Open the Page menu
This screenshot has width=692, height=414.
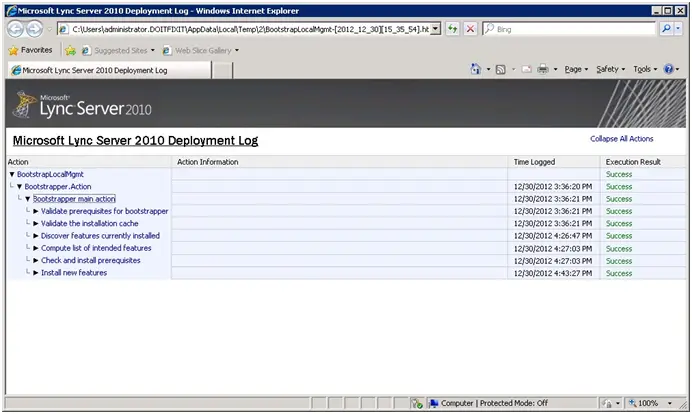(576, 69)
